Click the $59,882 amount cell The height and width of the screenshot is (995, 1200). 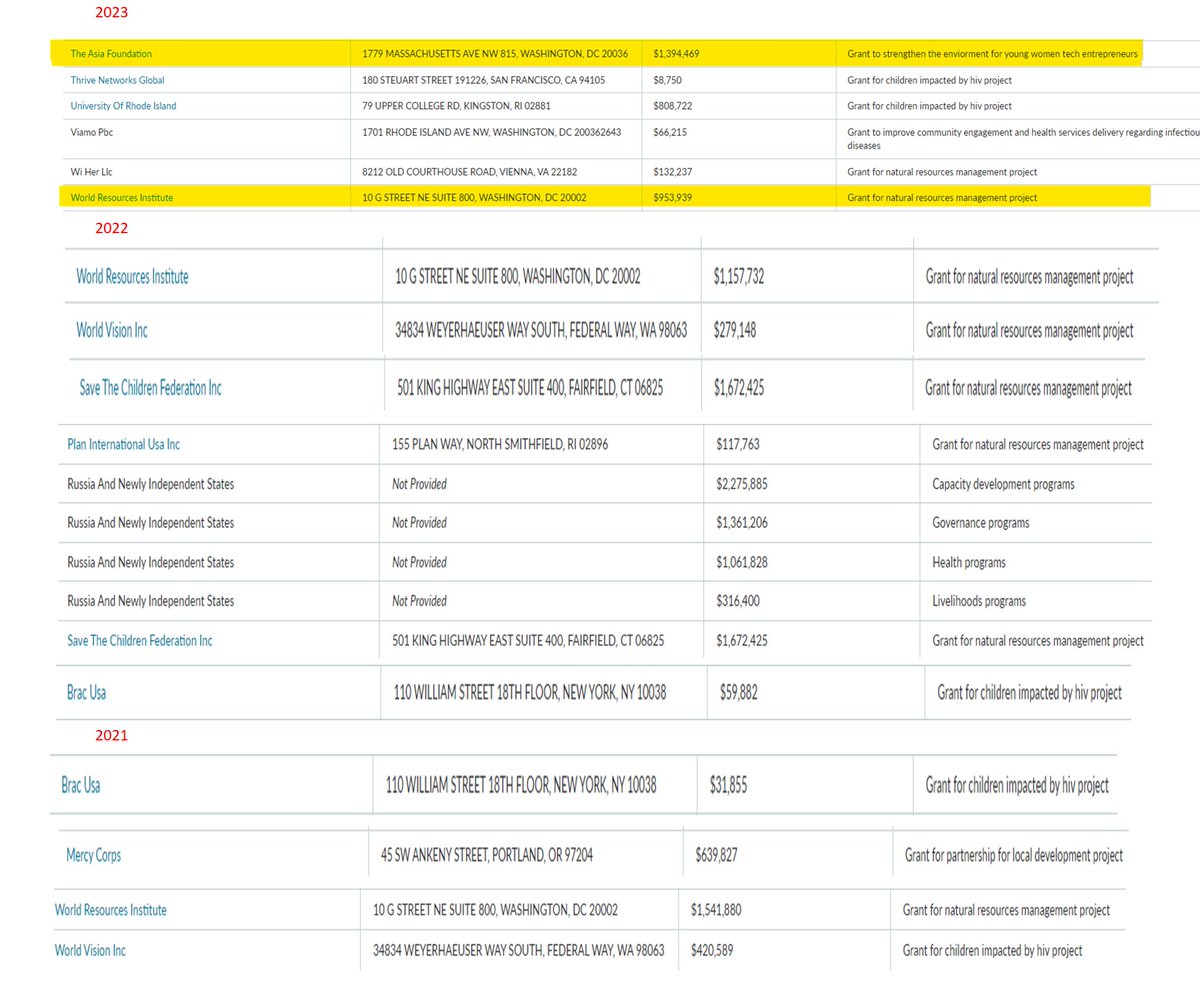click(739, 692)
